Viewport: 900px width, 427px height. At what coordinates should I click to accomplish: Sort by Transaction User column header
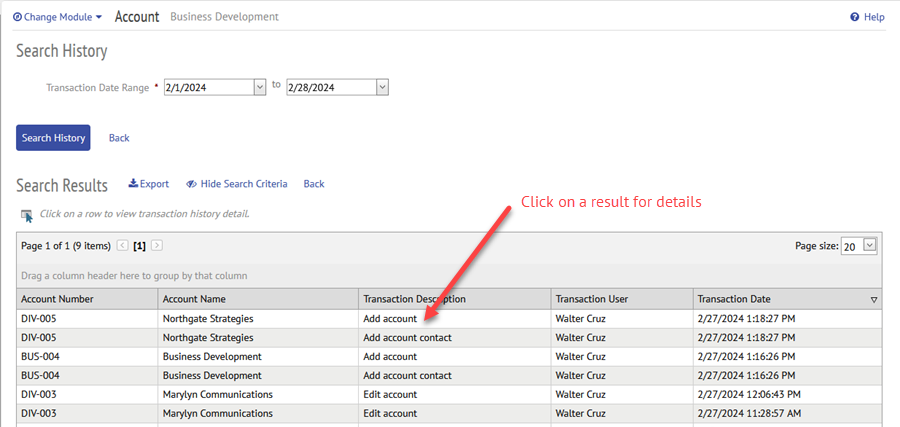pyautogui.click(x=622, y=299)
